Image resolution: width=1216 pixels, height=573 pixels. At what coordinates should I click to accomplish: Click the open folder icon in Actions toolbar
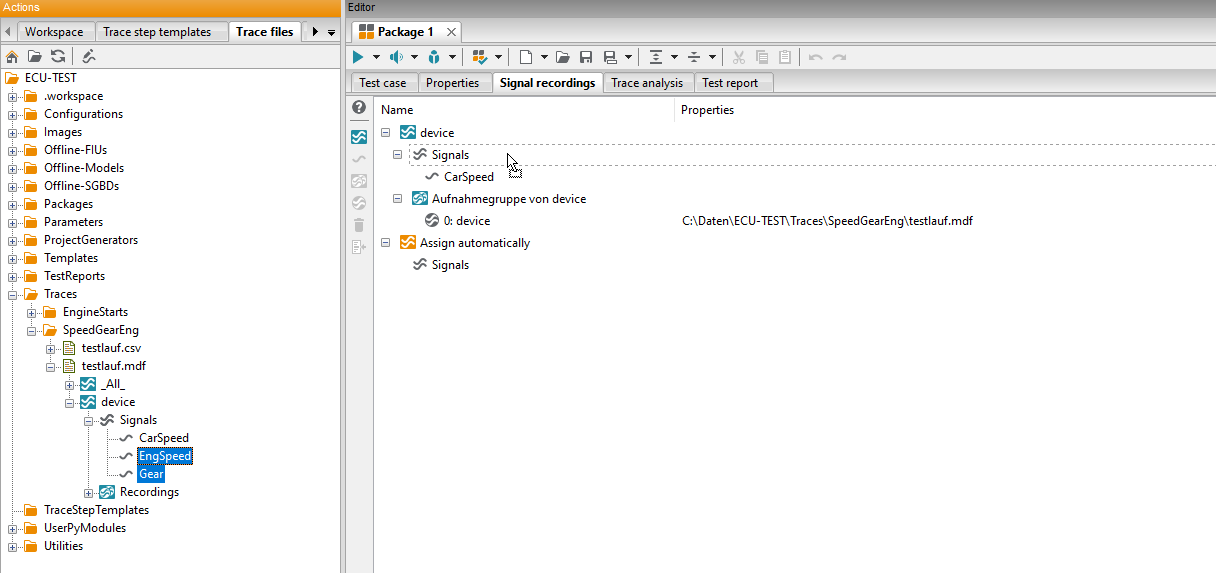35,56
